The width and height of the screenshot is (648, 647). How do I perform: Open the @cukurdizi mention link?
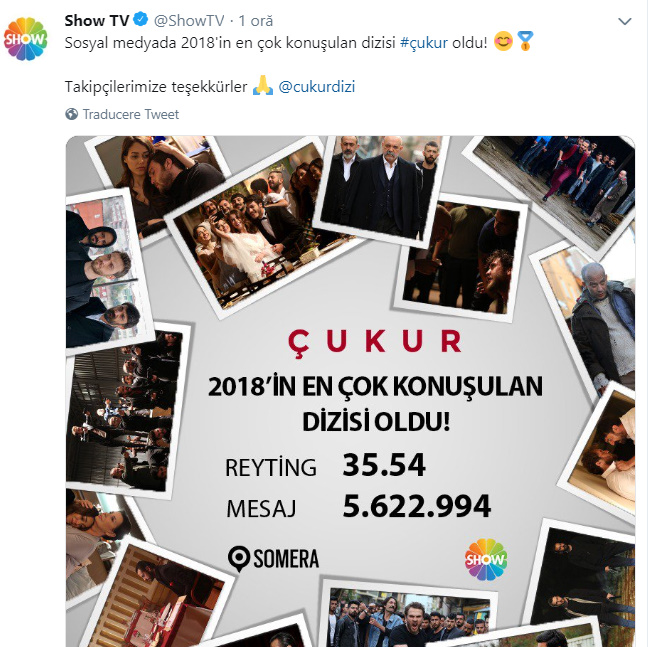tap(317, 87)
